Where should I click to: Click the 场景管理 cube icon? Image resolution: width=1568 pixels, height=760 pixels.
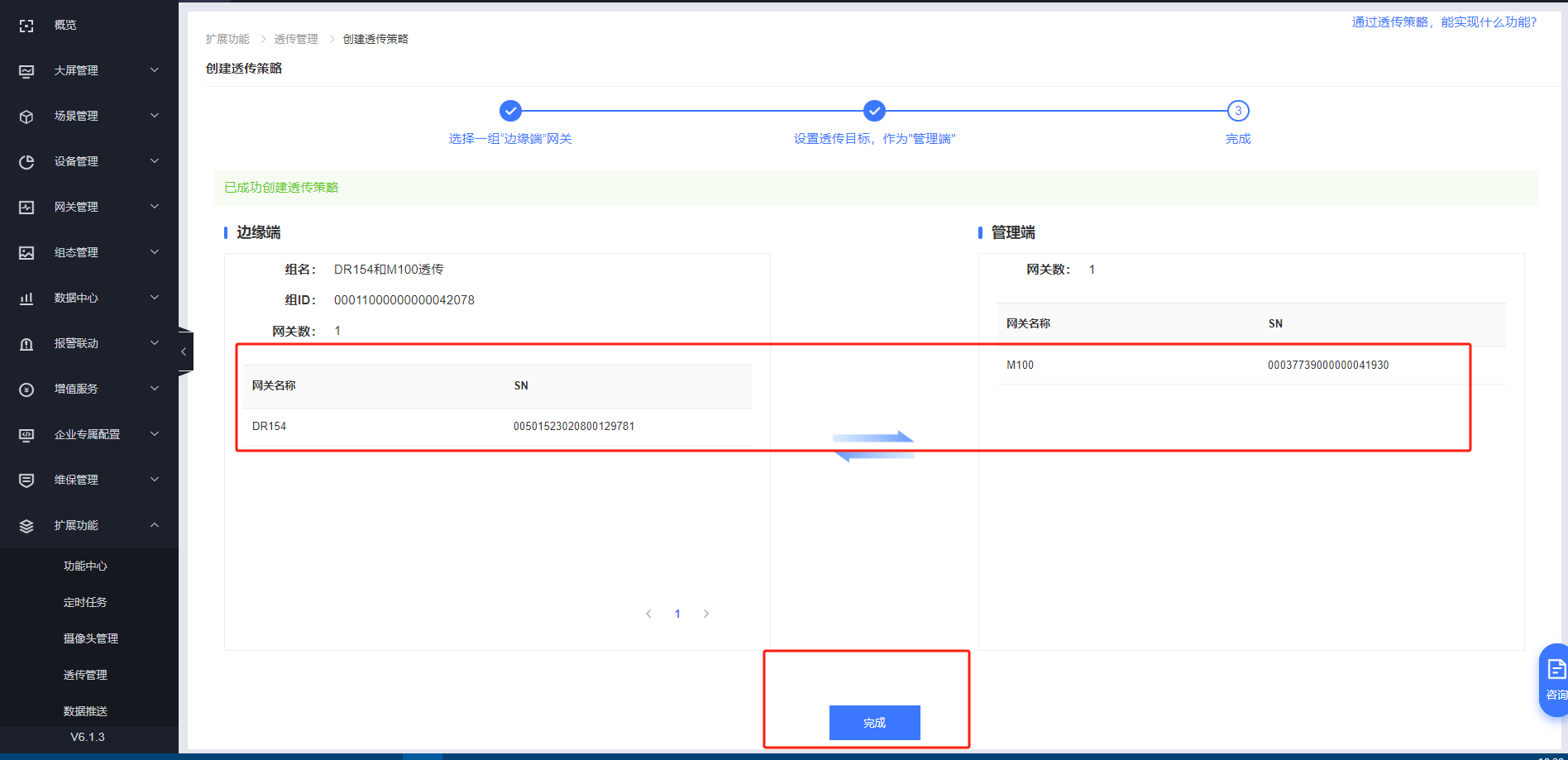(26, 117)
